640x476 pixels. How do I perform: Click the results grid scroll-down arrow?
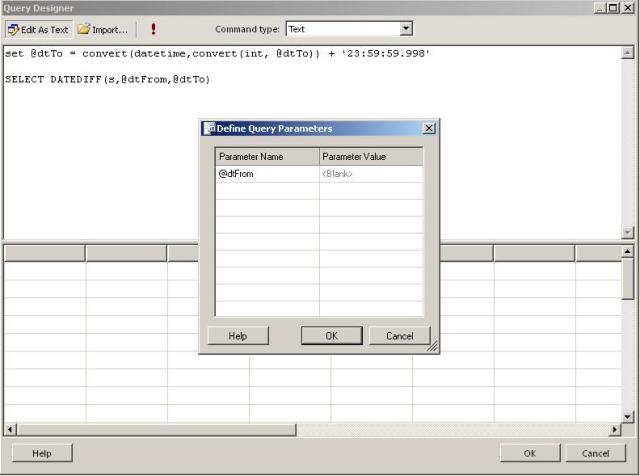pyautogui.click(x=627, y=416)
